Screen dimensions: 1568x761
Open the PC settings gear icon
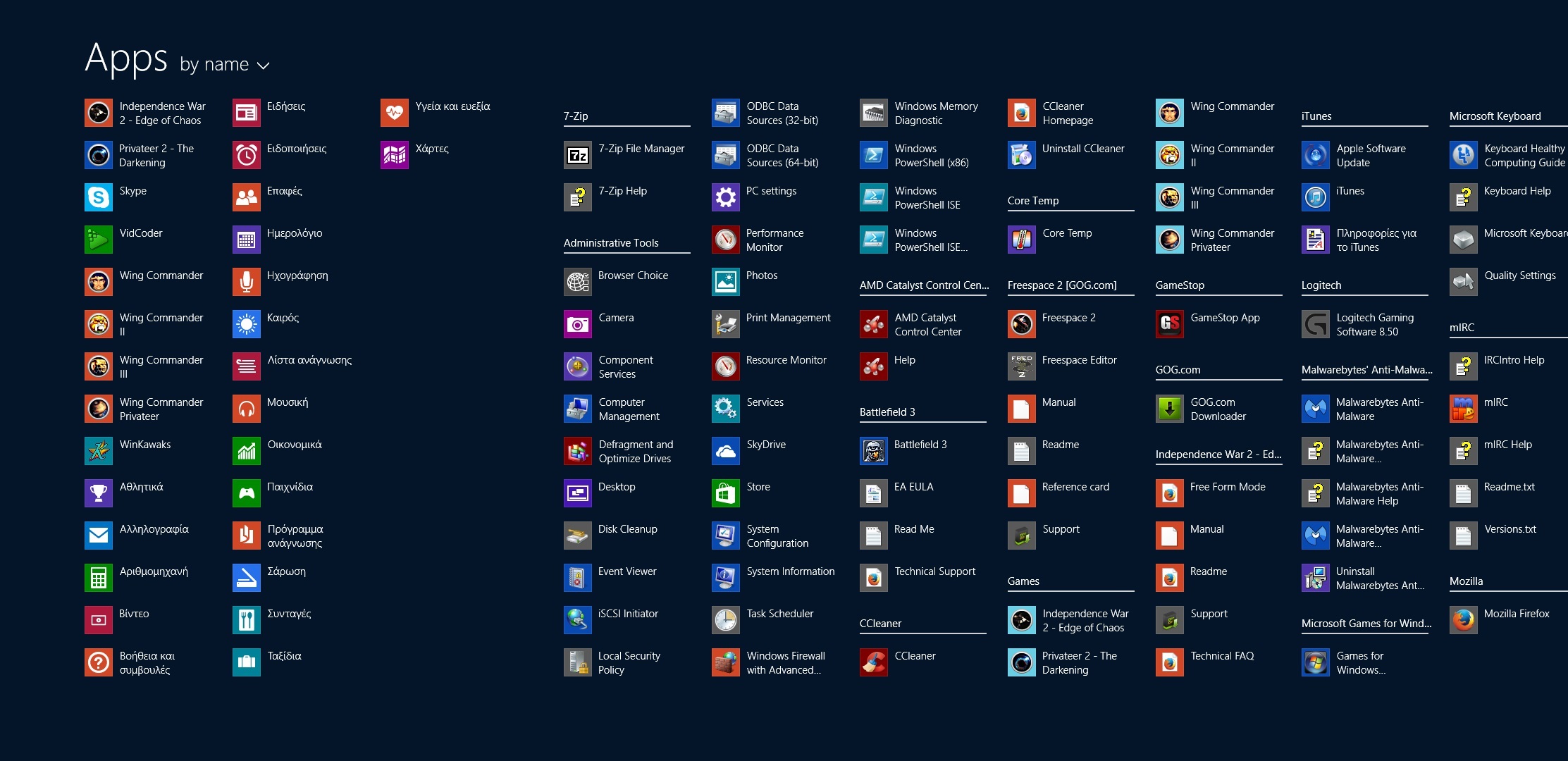726,197
